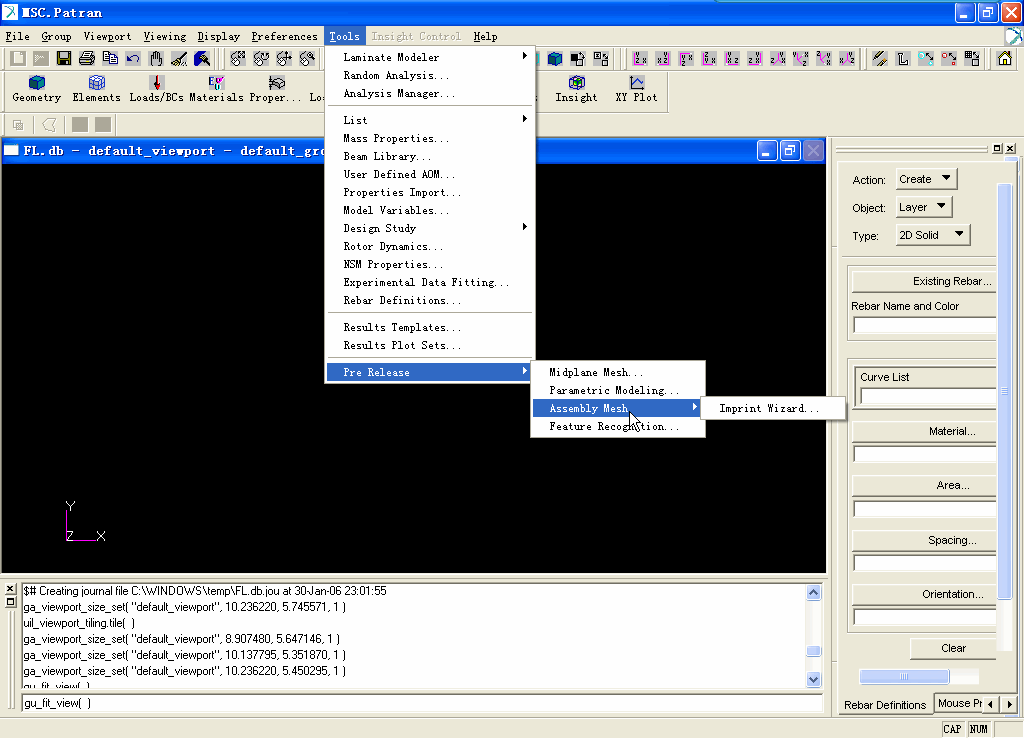Click the File New toolbar icon
The height and width of the screenshot is (738, 1024).
point(18,59)
